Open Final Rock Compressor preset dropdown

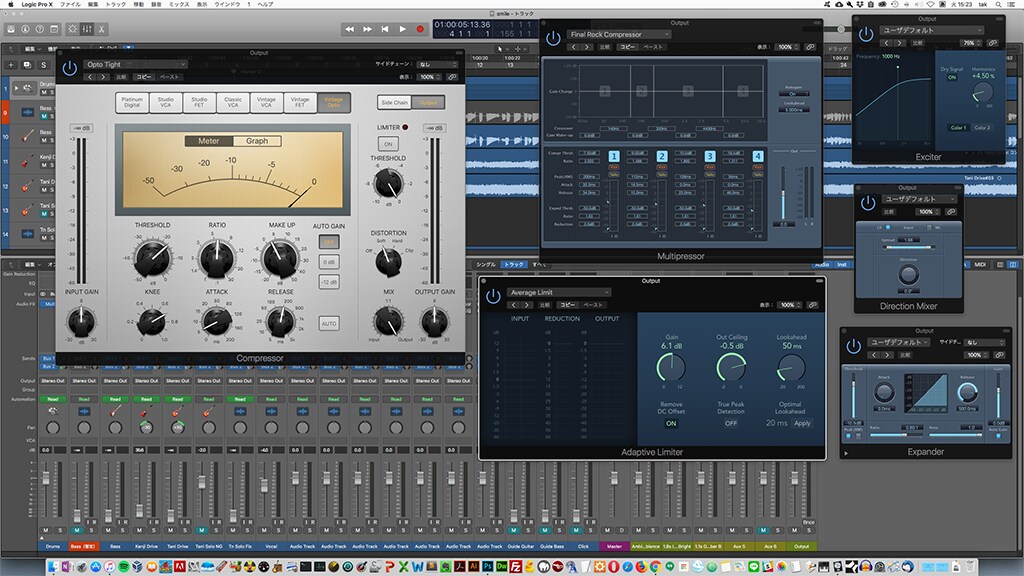[618, 34]
